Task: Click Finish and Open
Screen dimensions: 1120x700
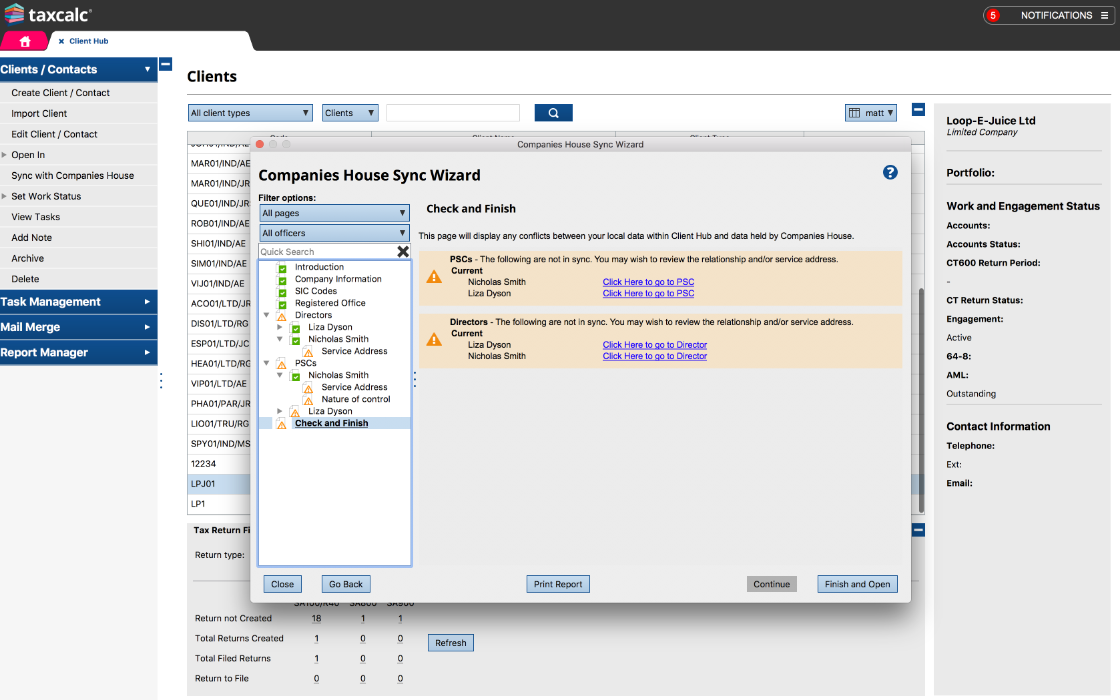Action: click(857, 584)
